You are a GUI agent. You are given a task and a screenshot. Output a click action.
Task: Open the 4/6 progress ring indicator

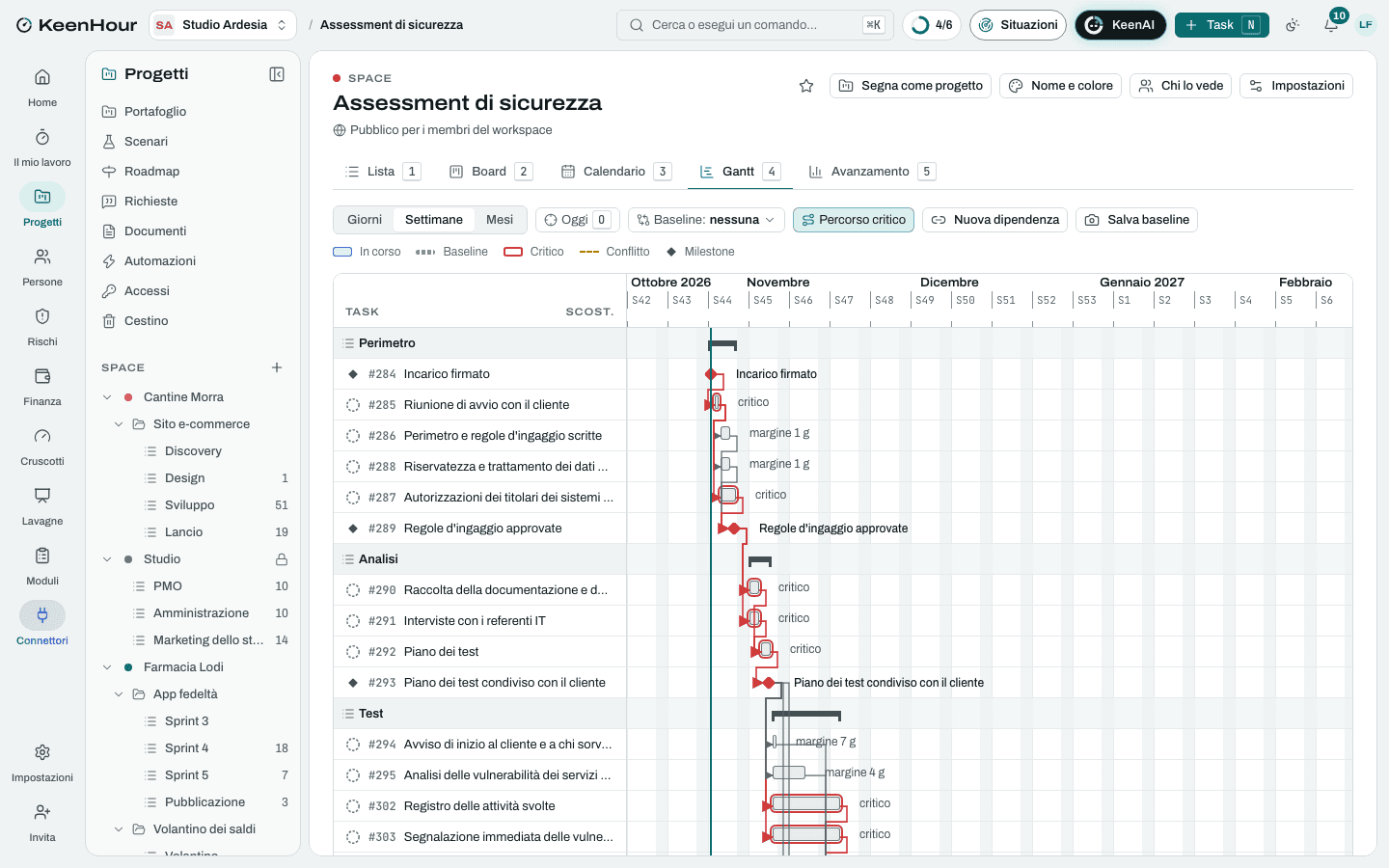coord(932,25)
